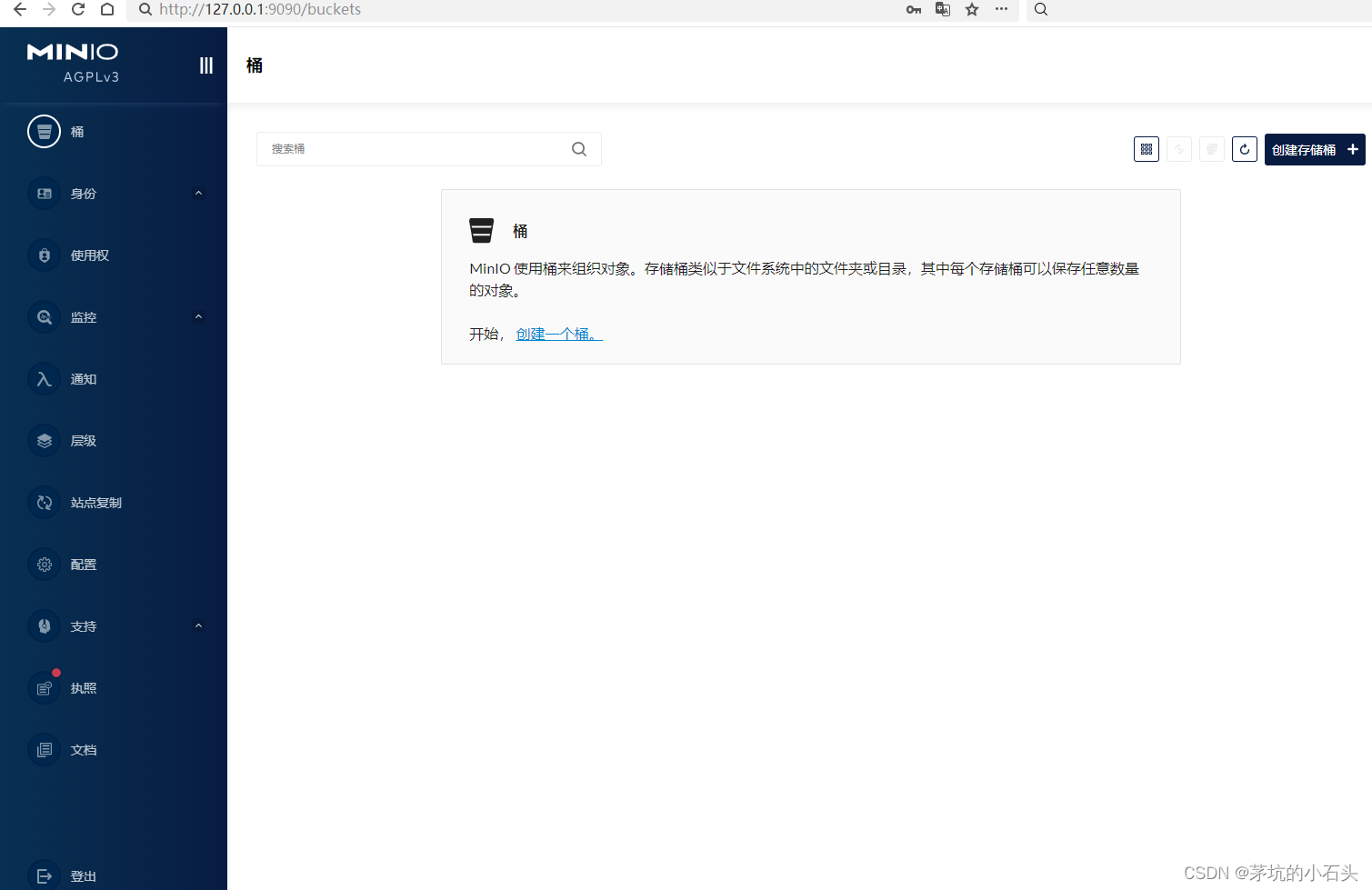
Task: Collapse the MinIO sidebar panel
Action: pyautogui.click(x=206, y=65)
